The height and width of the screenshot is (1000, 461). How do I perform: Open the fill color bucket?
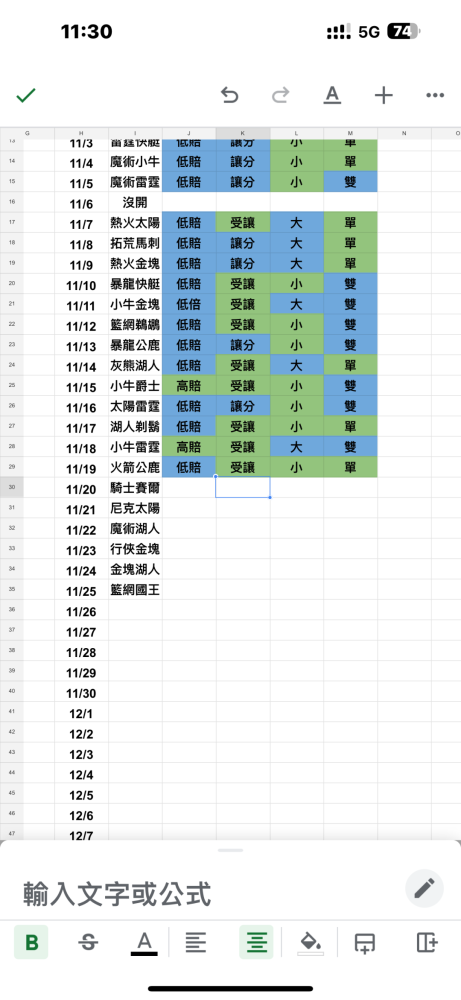click(311, 943)
